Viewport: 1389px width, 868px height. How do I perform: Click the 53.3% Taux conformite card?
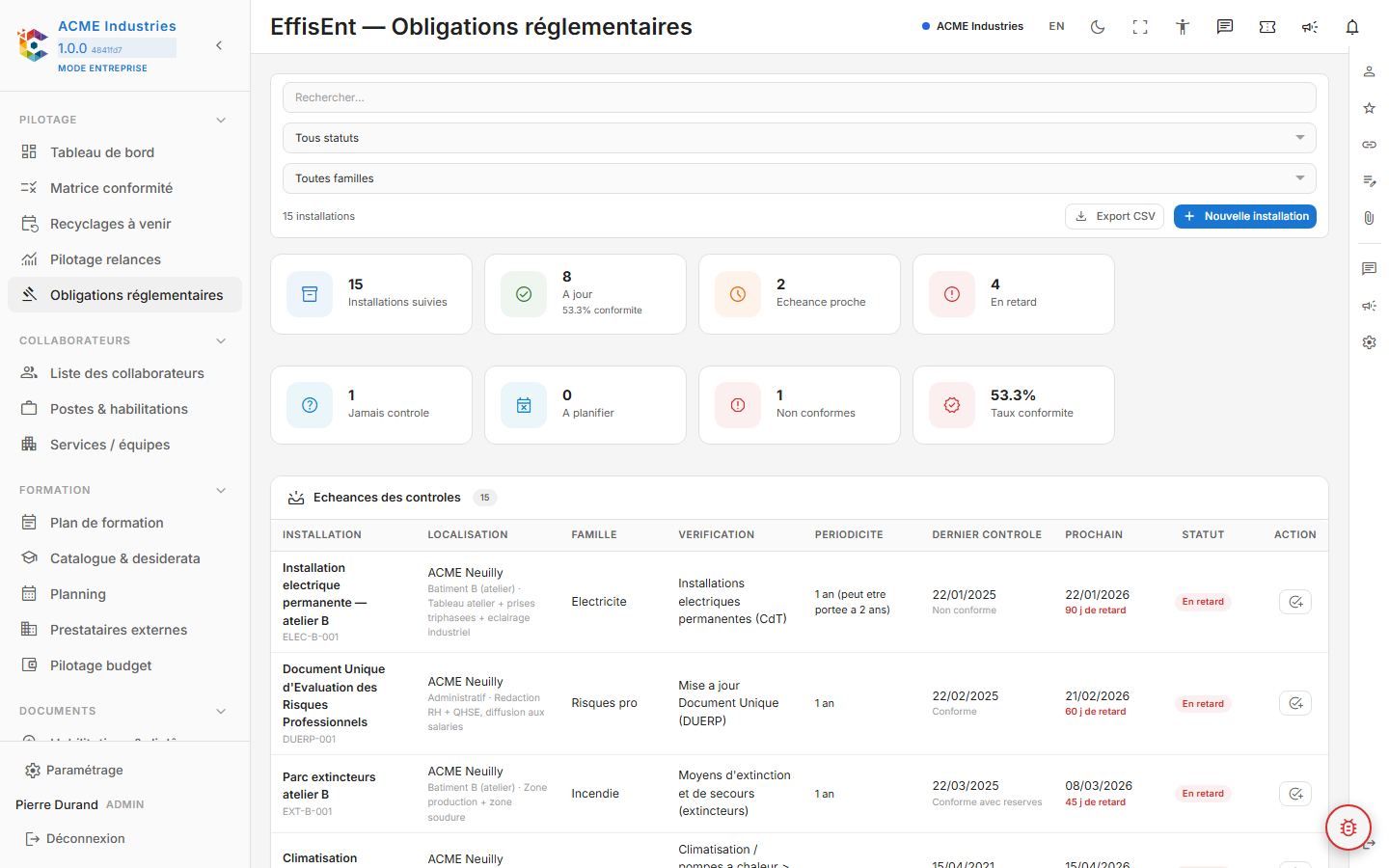tap(1014, 405)
